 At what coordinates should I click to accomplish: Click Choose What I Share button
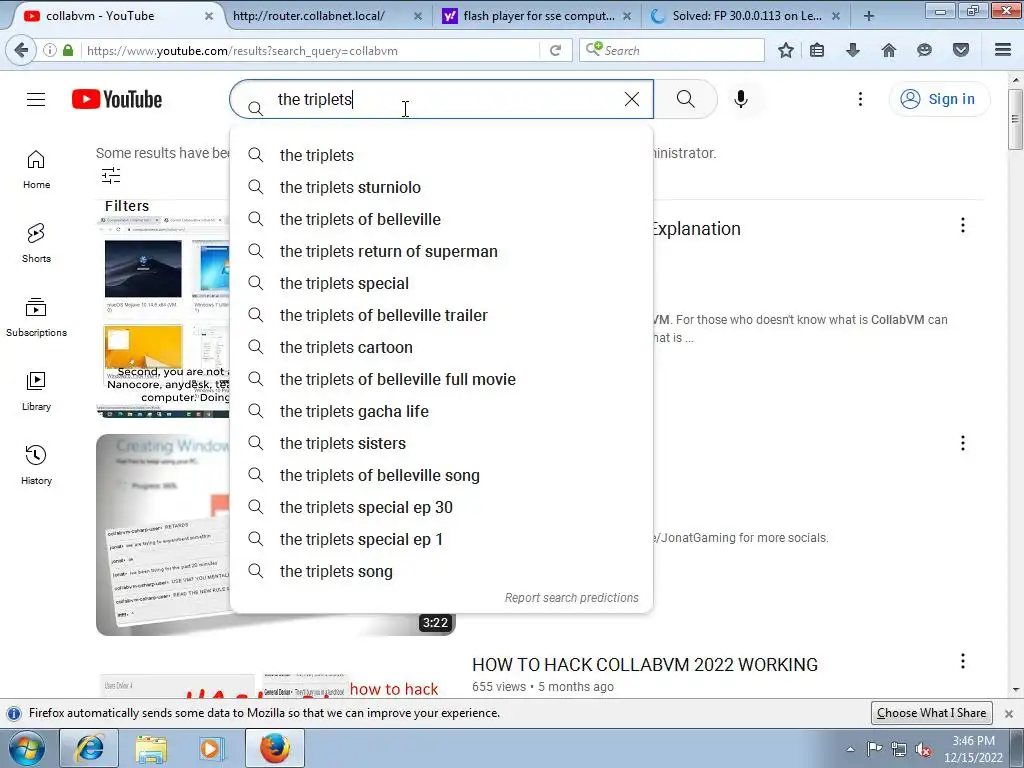[x=931, y=713]
